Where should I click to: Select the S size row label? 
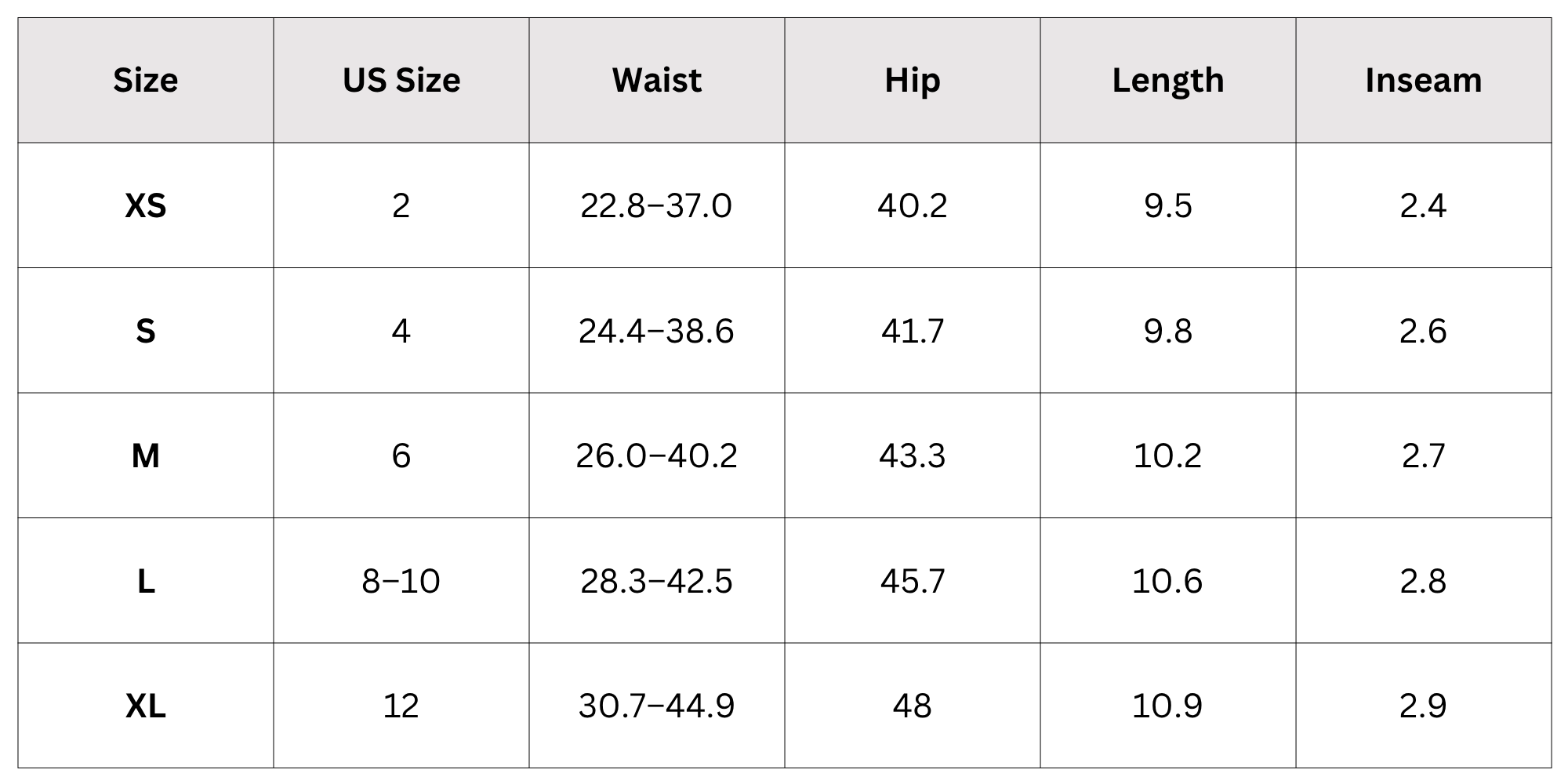point(146,331)
